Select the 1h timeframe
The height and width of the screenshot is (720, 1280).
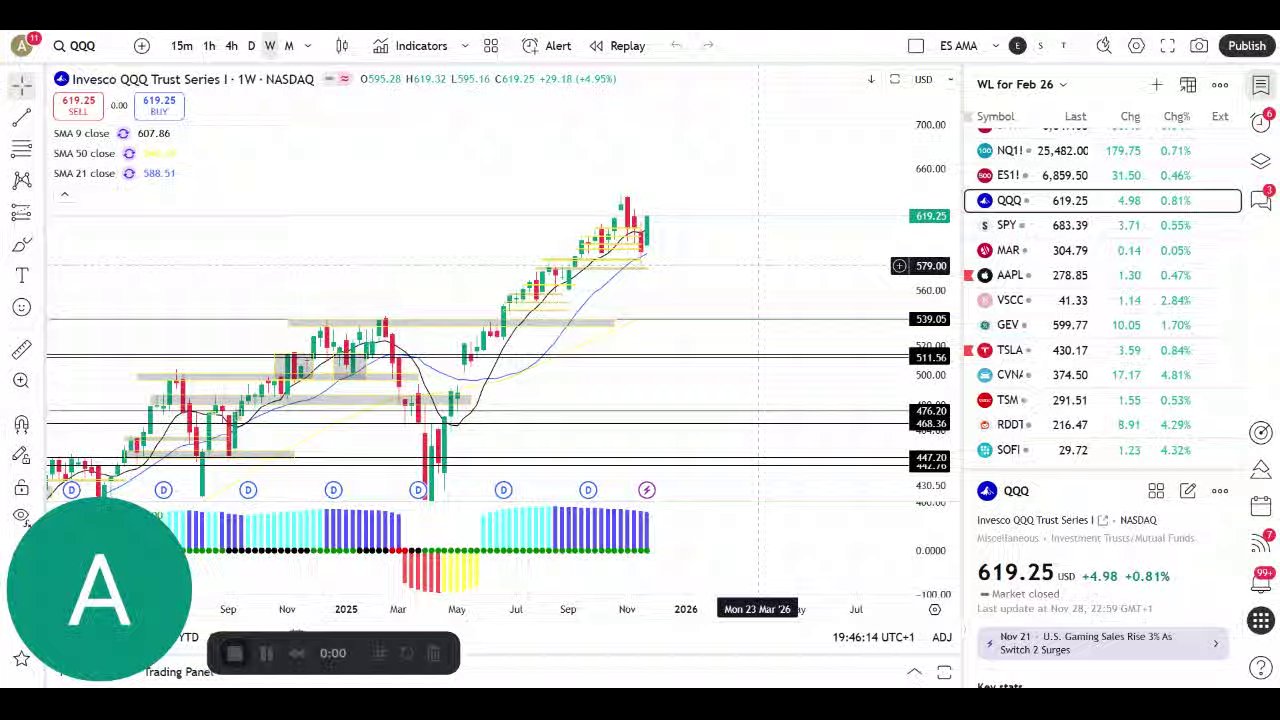tap(209, 46)
